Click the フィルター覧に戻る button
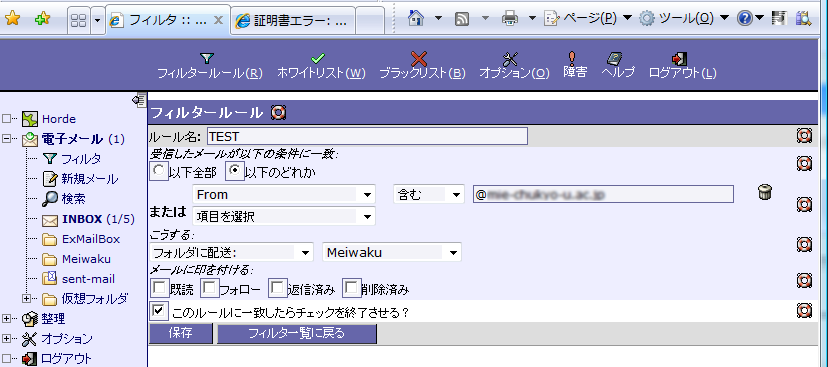The image size is (828, 367). point(297,333)
